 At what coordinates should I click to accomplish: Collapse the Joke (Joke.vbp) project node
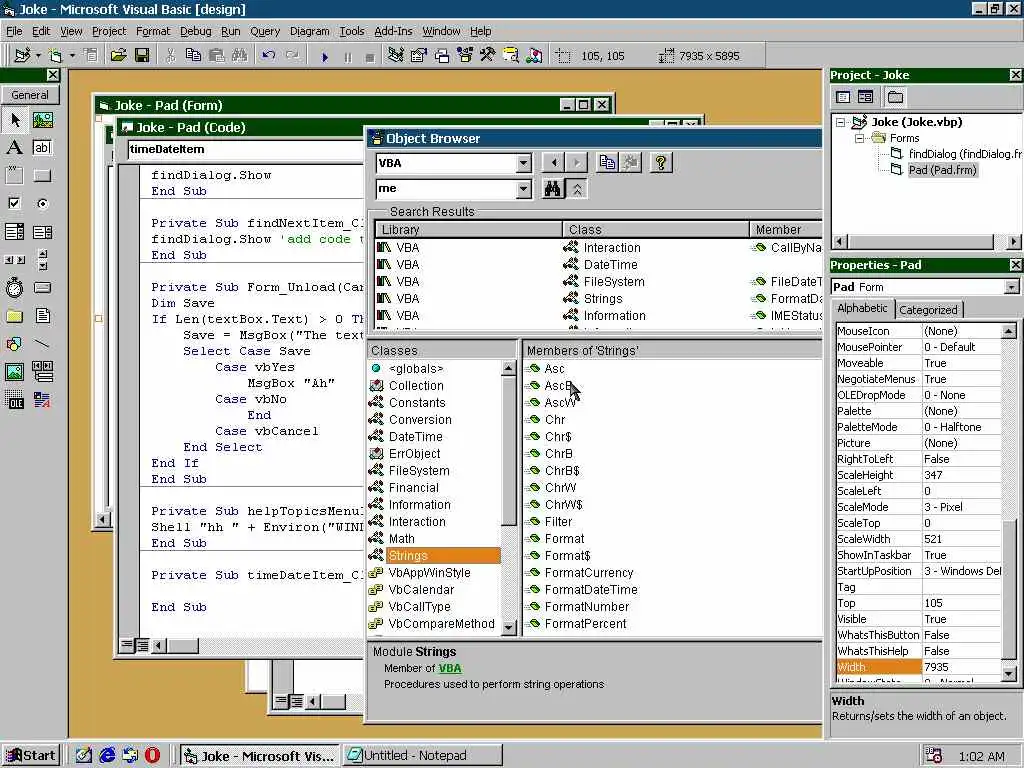pos(841,122)
